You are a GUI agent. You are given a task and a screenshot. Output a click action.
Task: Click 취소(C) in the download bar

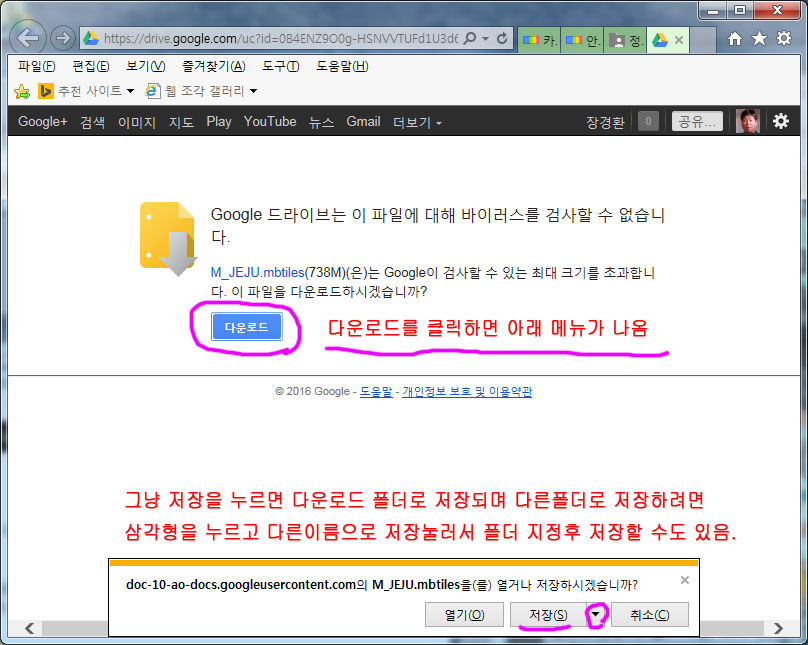click(650, 615)
